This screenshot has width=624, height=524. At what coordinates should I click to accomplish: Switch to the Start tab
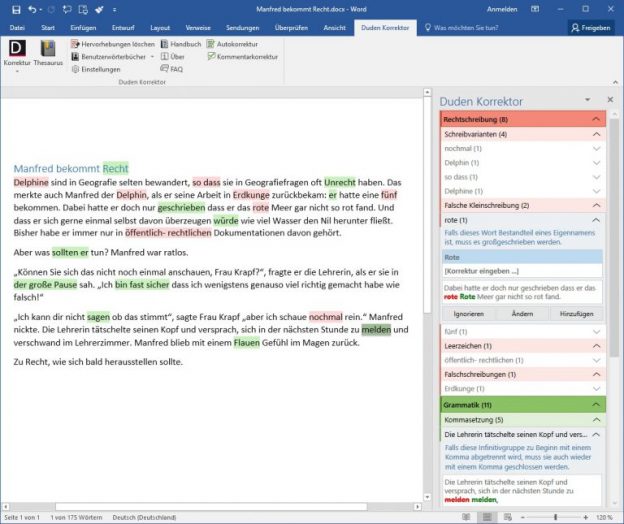coord(48,28)
